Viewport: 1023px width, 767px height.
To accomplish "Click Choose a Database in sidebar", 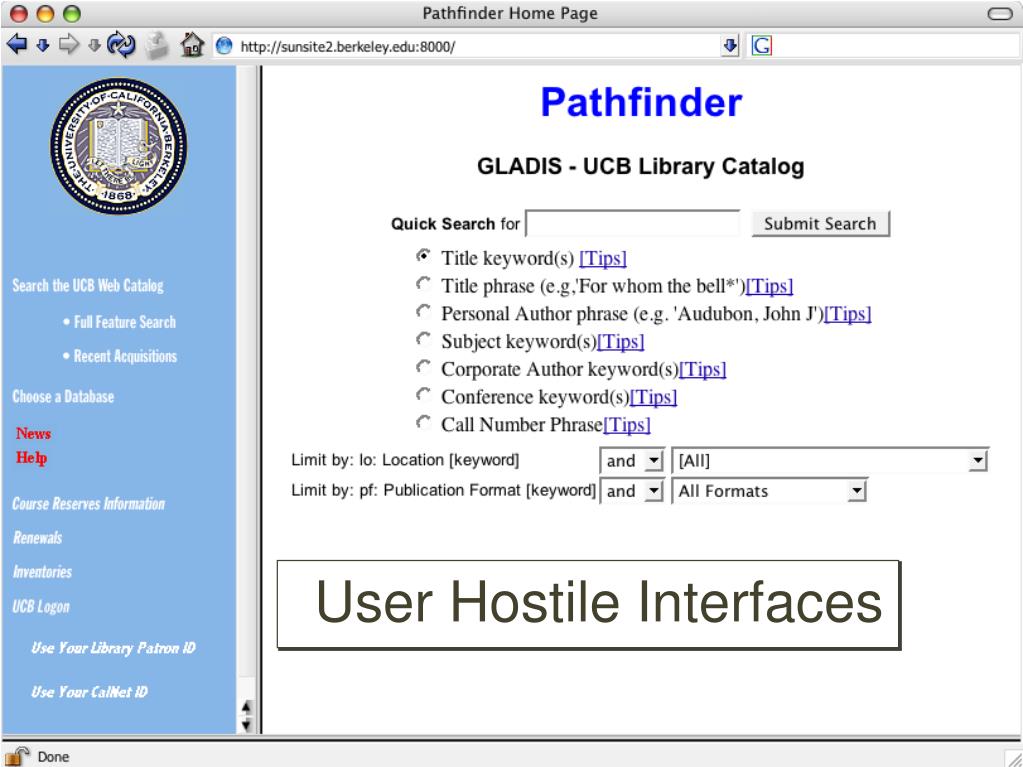I will (63, 397).
